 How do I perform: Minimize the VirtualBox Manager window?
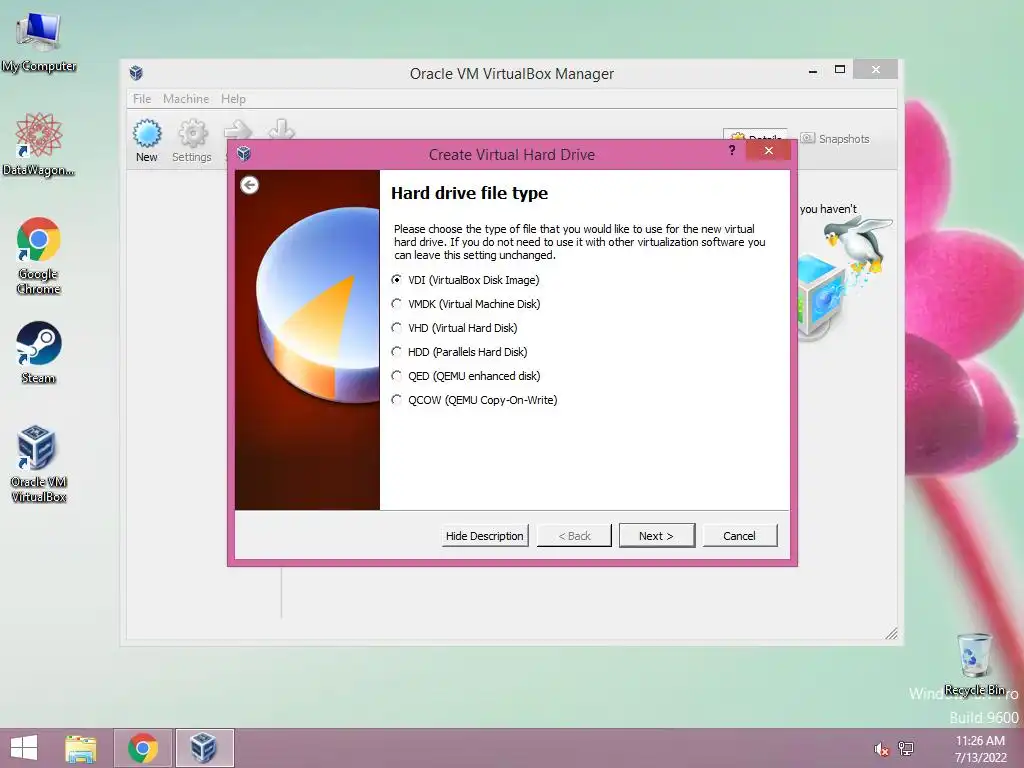tap(813, 71)
